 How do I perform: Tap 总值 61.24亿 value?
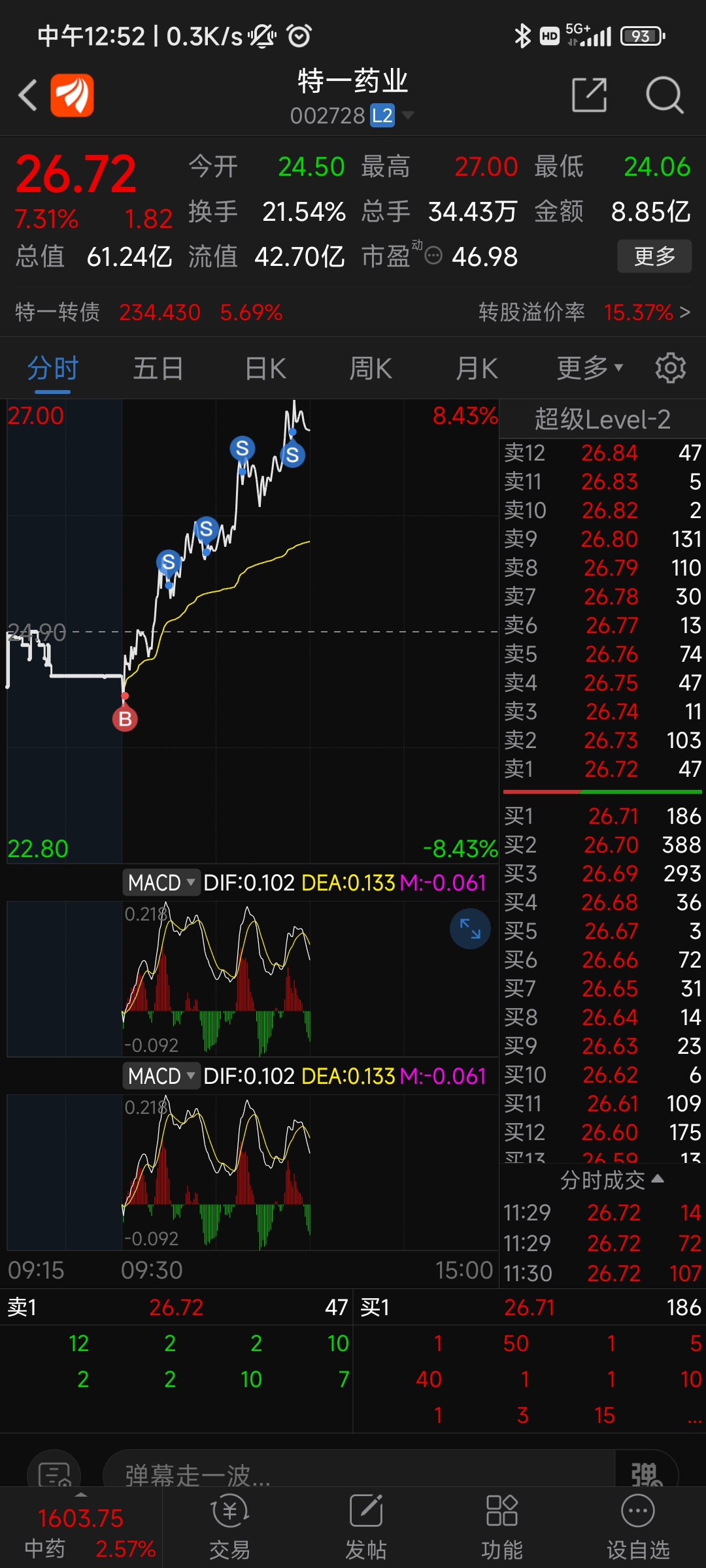(x=129, y=257)
